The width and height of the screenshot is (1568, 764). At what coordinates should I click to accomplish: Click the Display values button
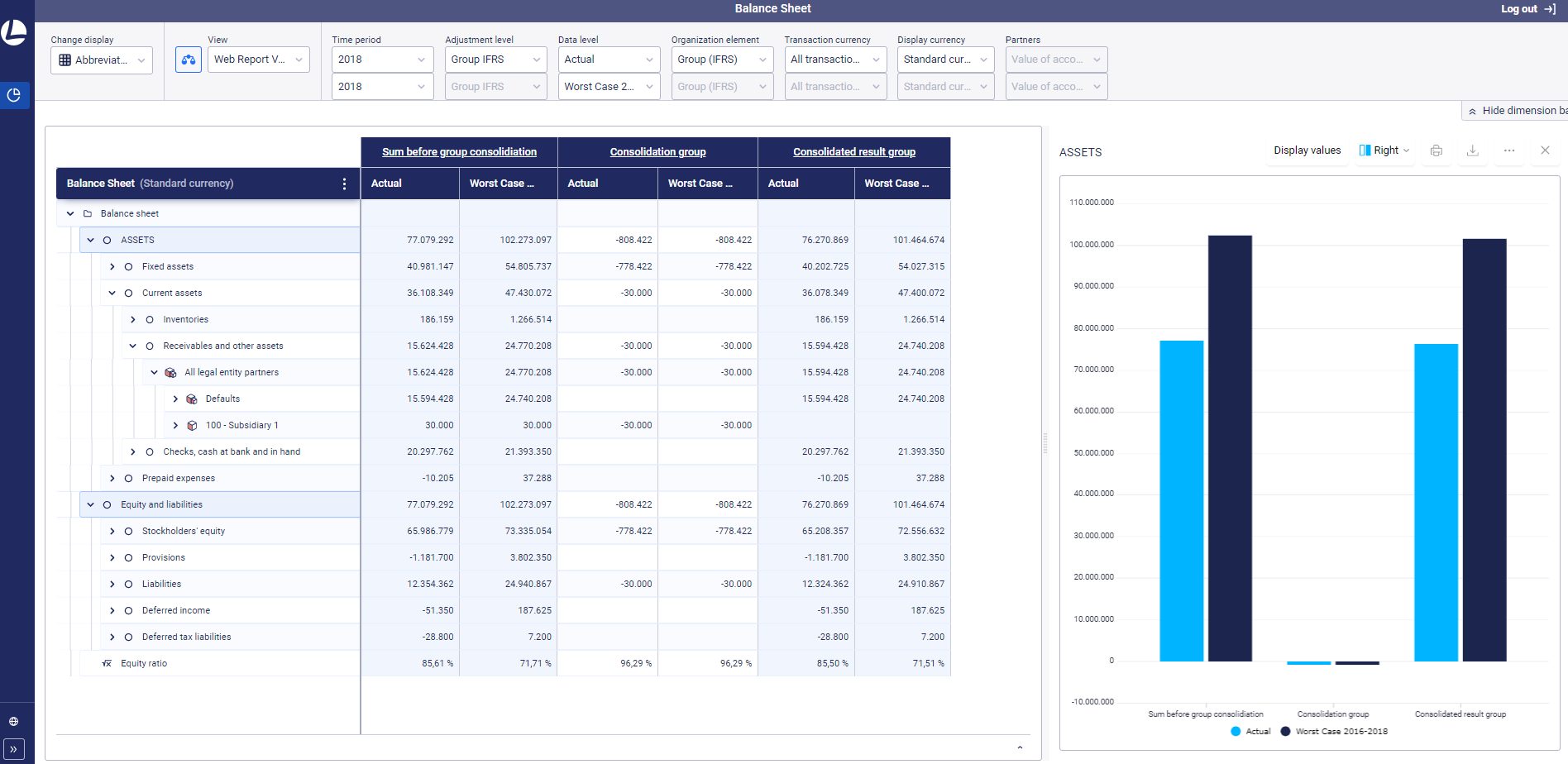point(1307,150)
